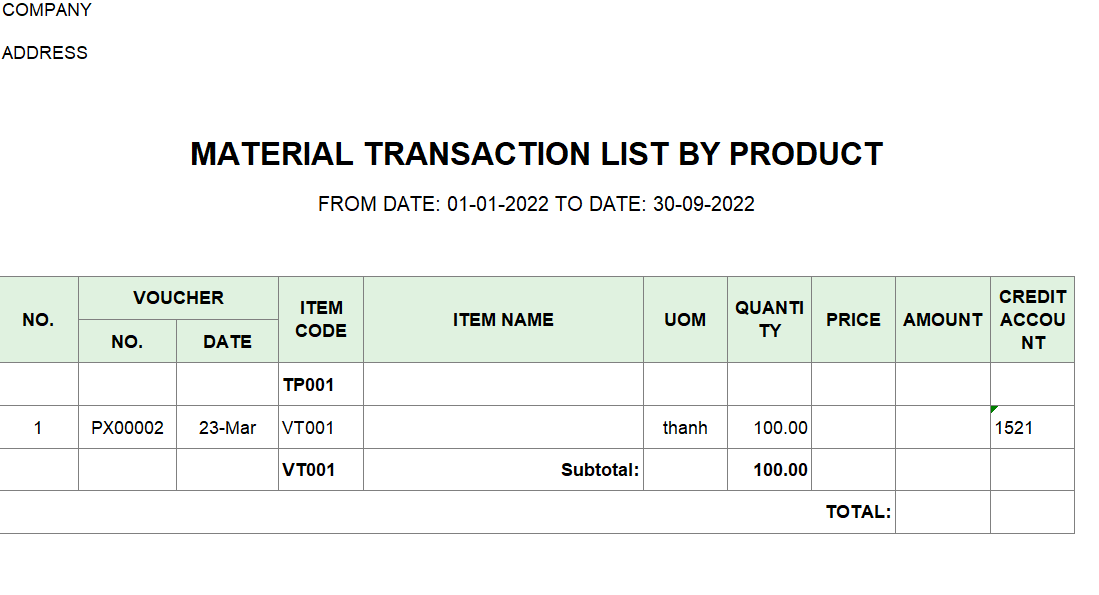This screenshot has width=1099, height=595.
Task: Select the ADDRESS label cell
Action: [45, 53]
